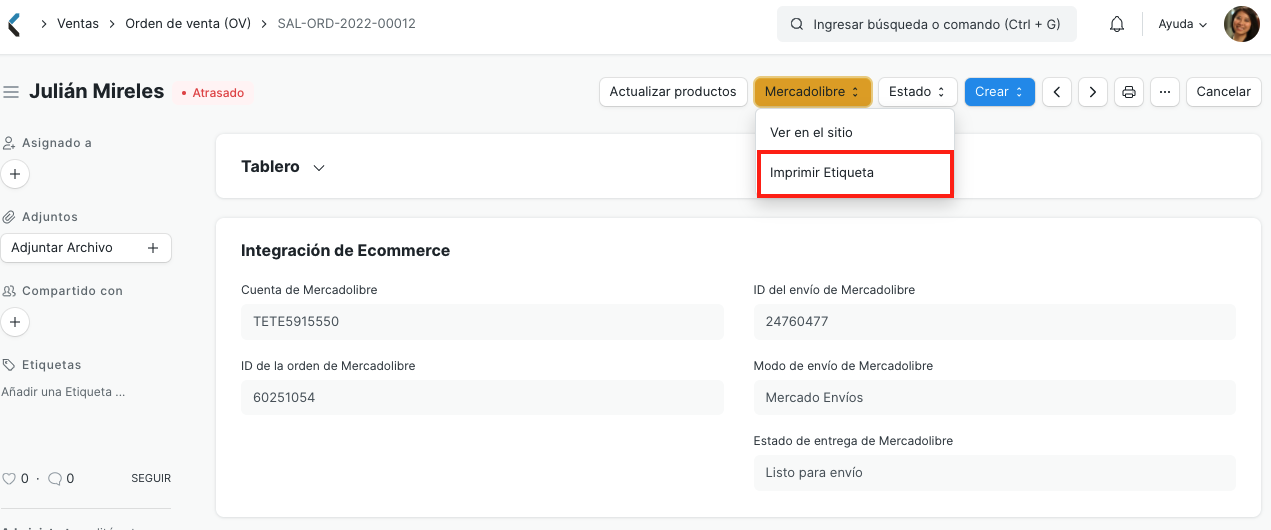Click Actualizar productos
This screenshot has width=1271, height=530.
pos(673,92)
